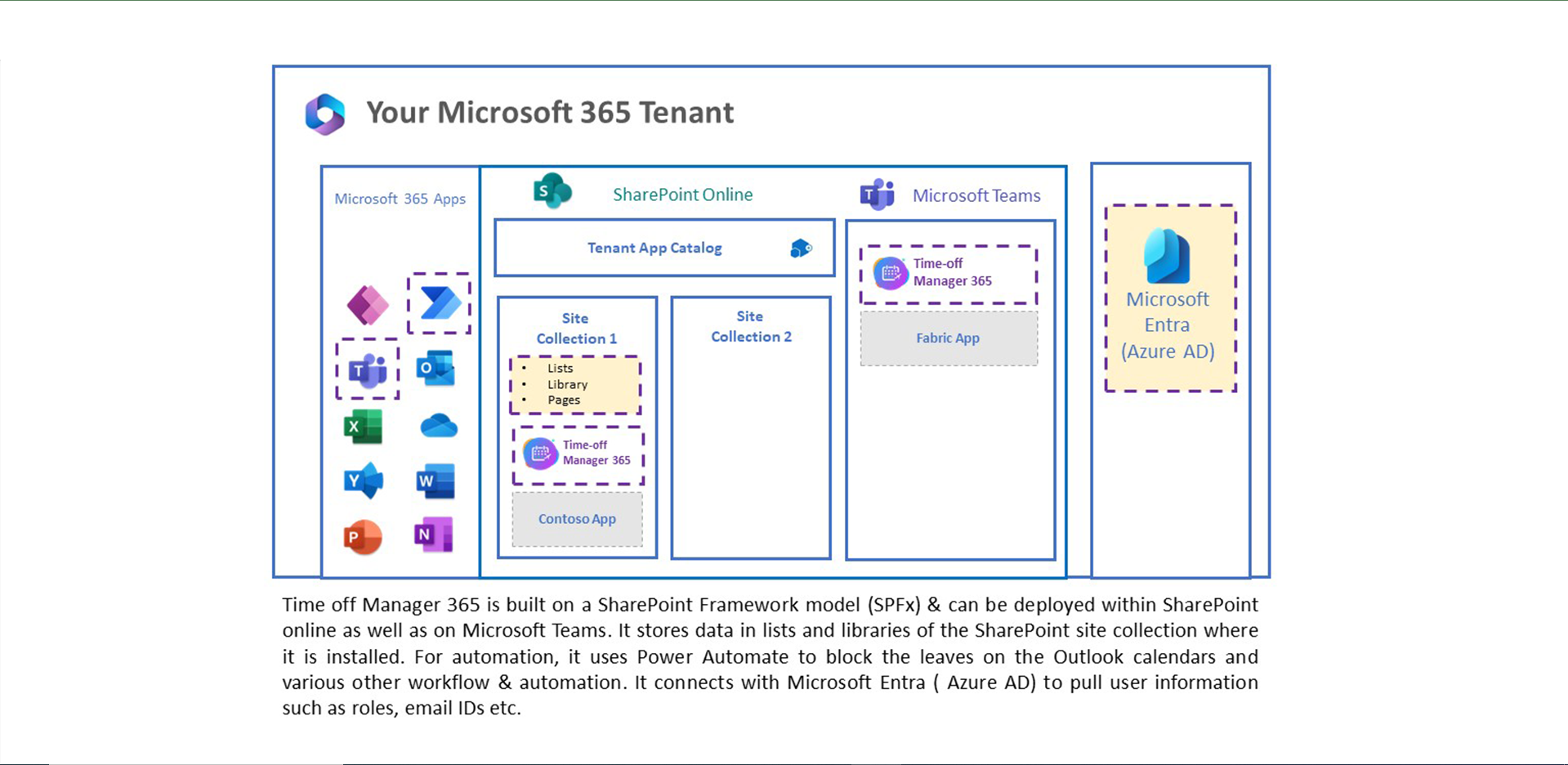Click the 'Your Microsoft 365 Tenant' title
The image size is (1568, 765).
click(550, 112)
